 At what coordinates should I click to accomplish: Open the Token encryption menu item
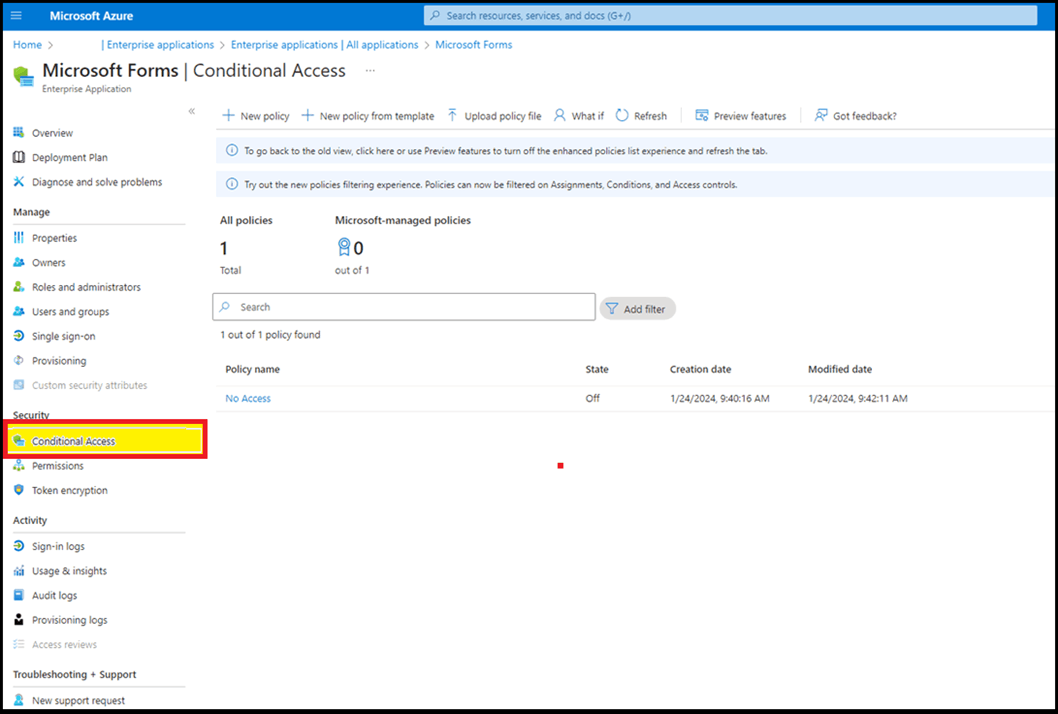(69, 490)
